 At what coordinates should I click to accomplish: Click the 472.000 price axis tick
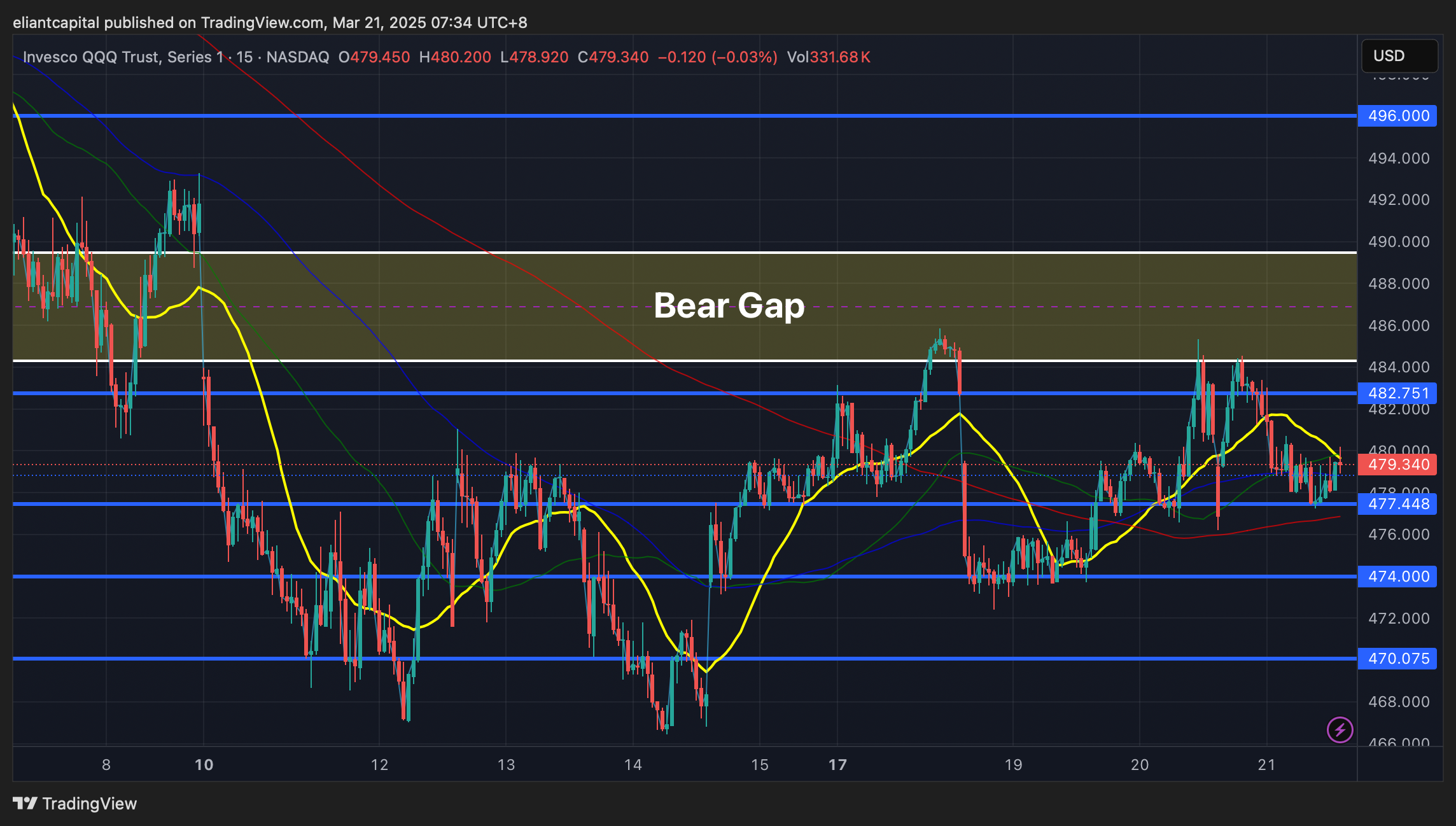[x=1399, y=619]
